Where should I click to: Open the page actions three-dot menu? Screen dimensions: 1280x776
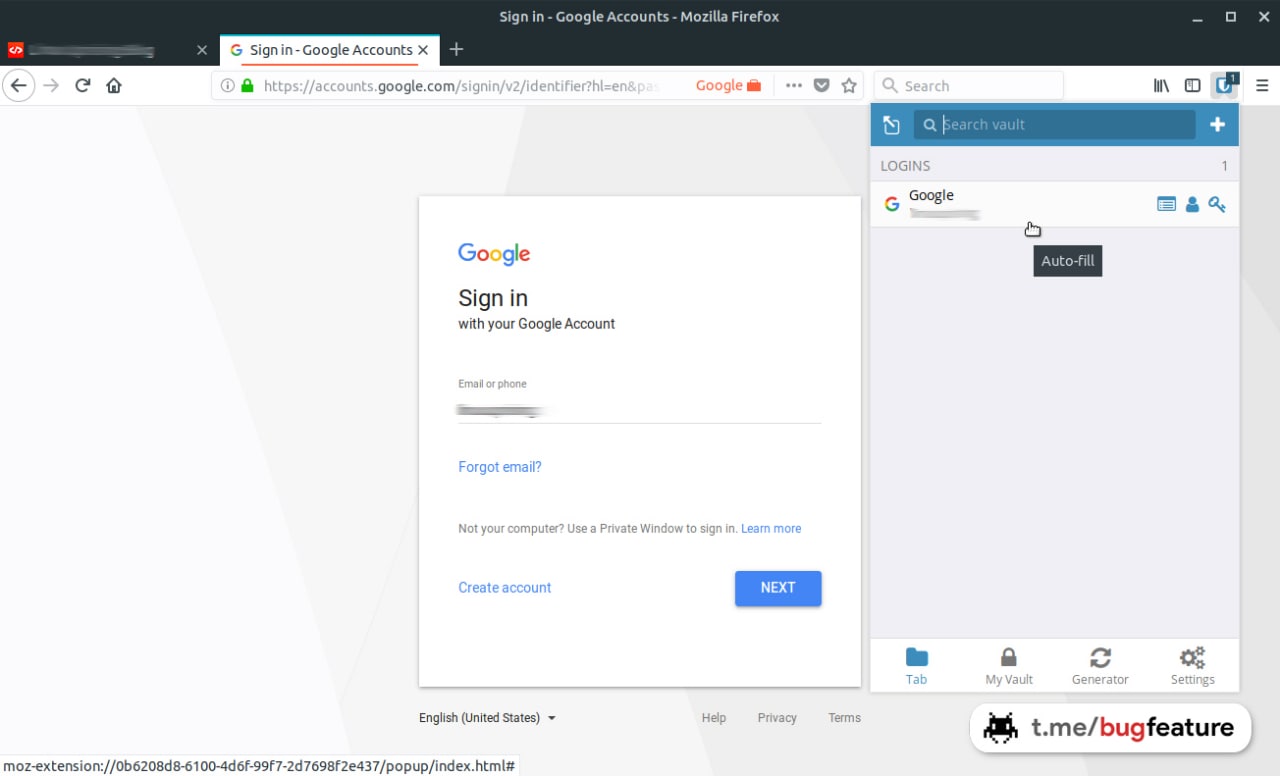coord(794,86)
